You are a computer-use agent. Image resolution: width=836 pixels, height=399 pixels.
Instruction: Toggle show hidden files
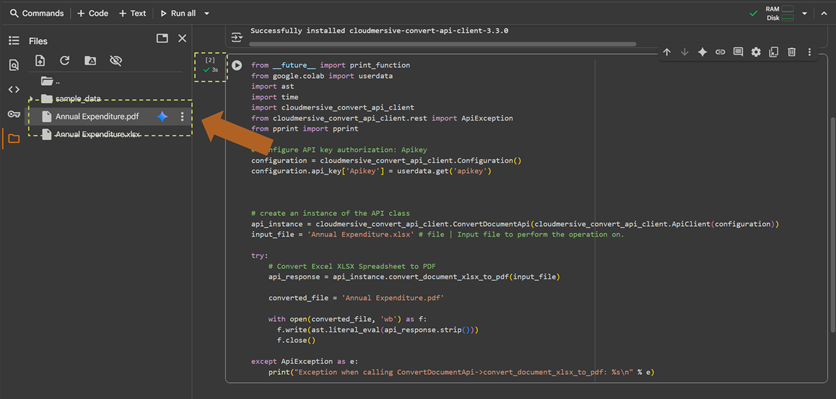(x=116, y=61)
